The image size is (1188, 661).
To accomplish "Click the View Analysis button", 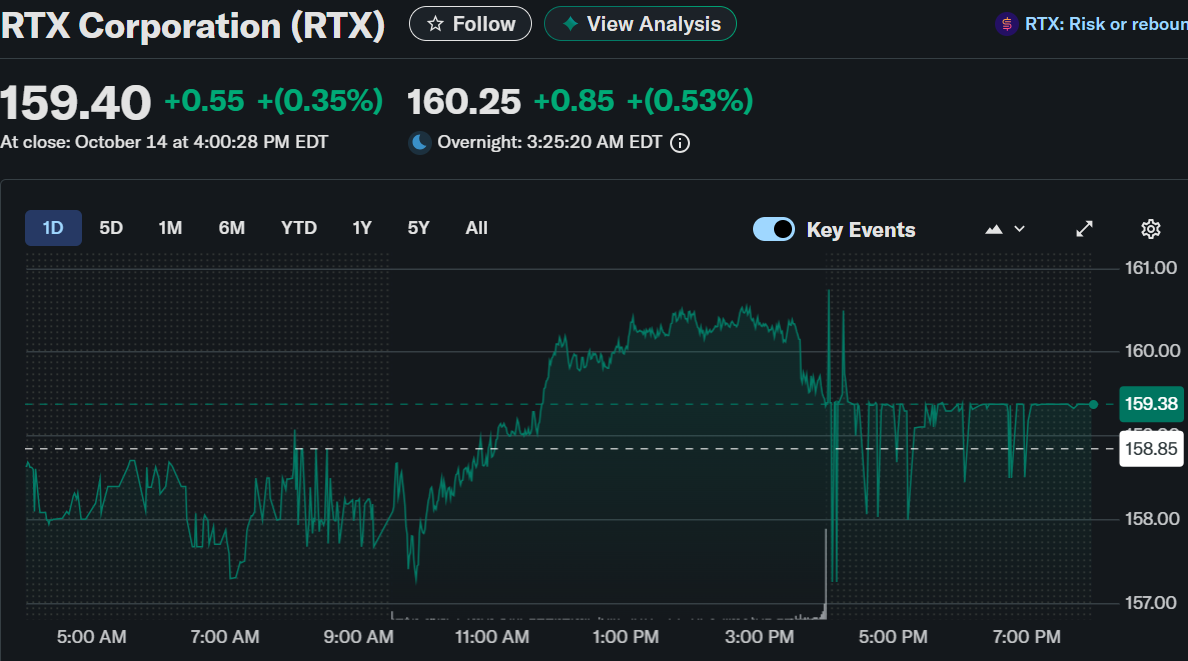I will pos(640,24).
